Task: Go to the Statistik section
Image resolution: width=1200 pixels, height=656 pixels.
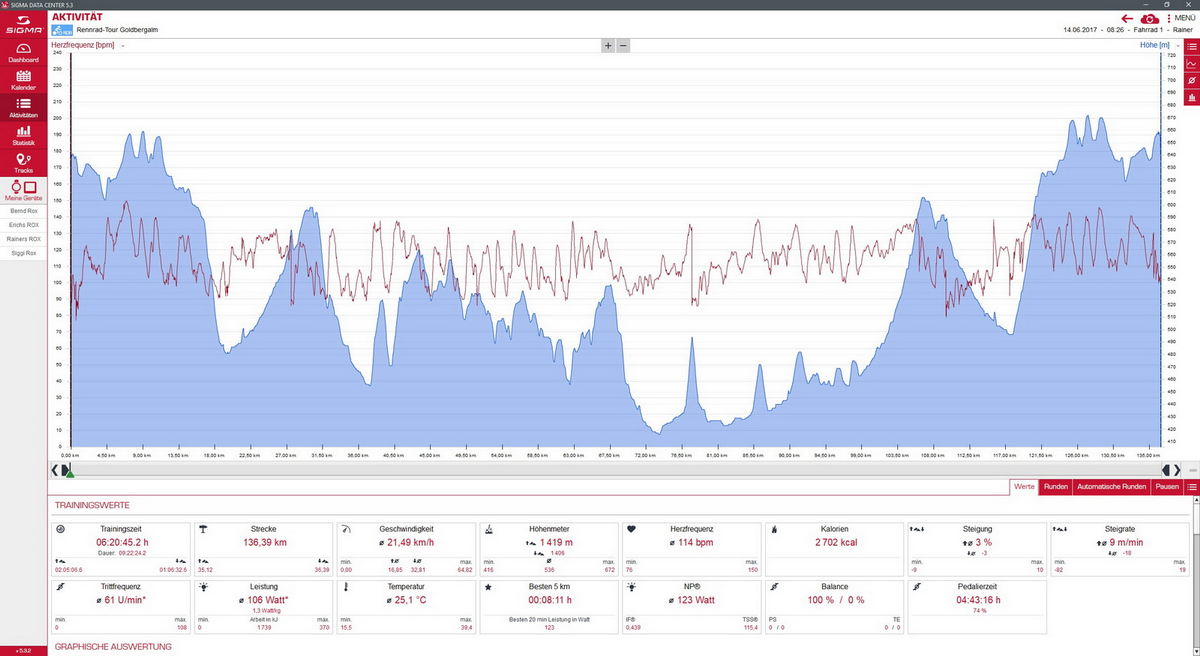Action: pyautogui.click(x=23, y=135)
